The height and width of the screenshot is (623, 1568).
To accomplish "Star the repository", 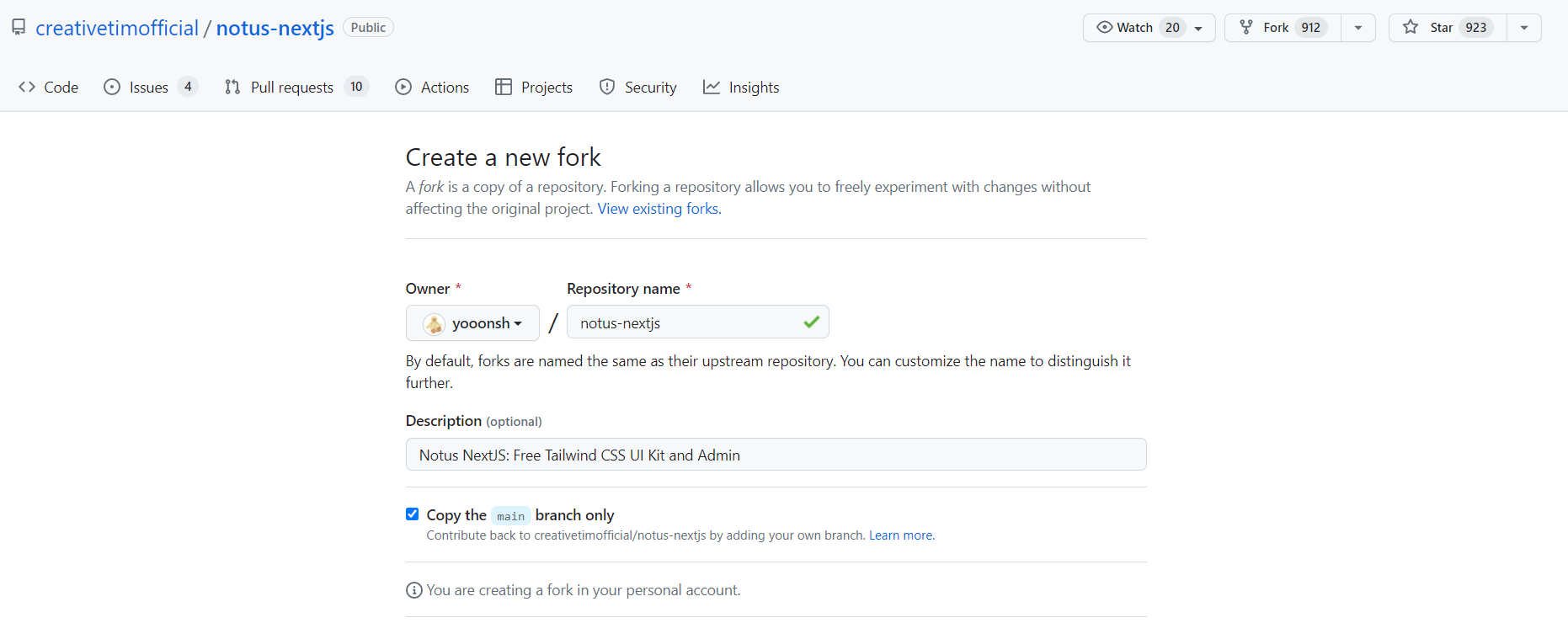I will point(1448,28).
